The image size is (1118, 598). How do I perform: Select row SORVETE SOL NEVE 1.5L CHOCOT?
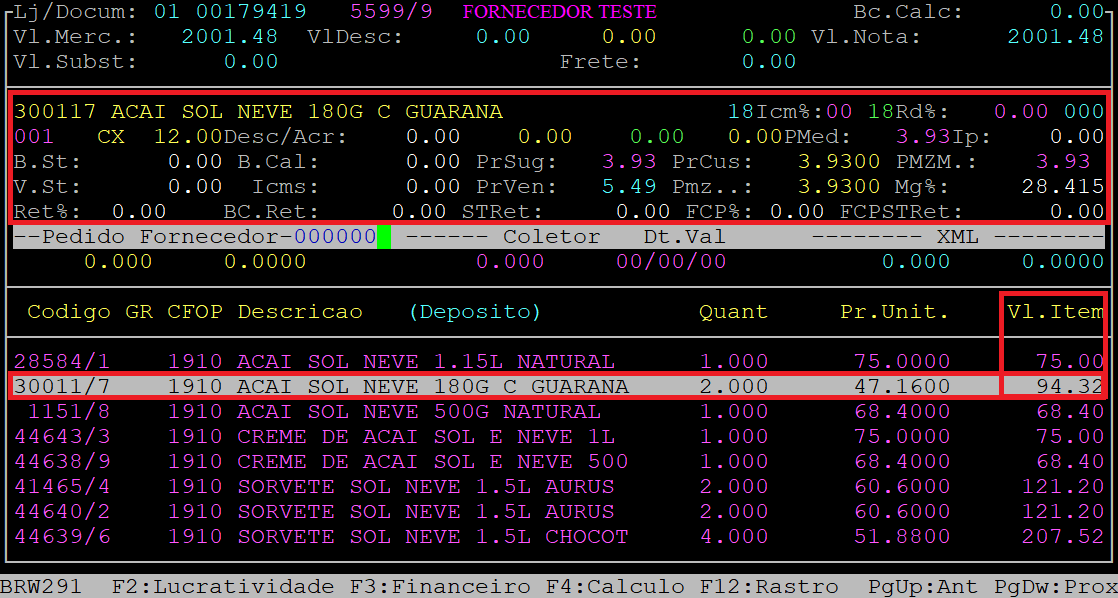point(558,537)
